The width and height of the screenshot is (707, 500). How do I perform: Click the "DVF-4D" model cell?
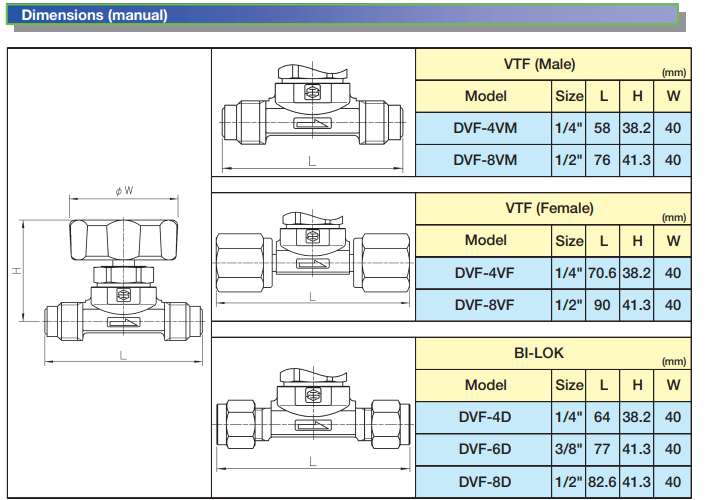click(x=485, y=417)
